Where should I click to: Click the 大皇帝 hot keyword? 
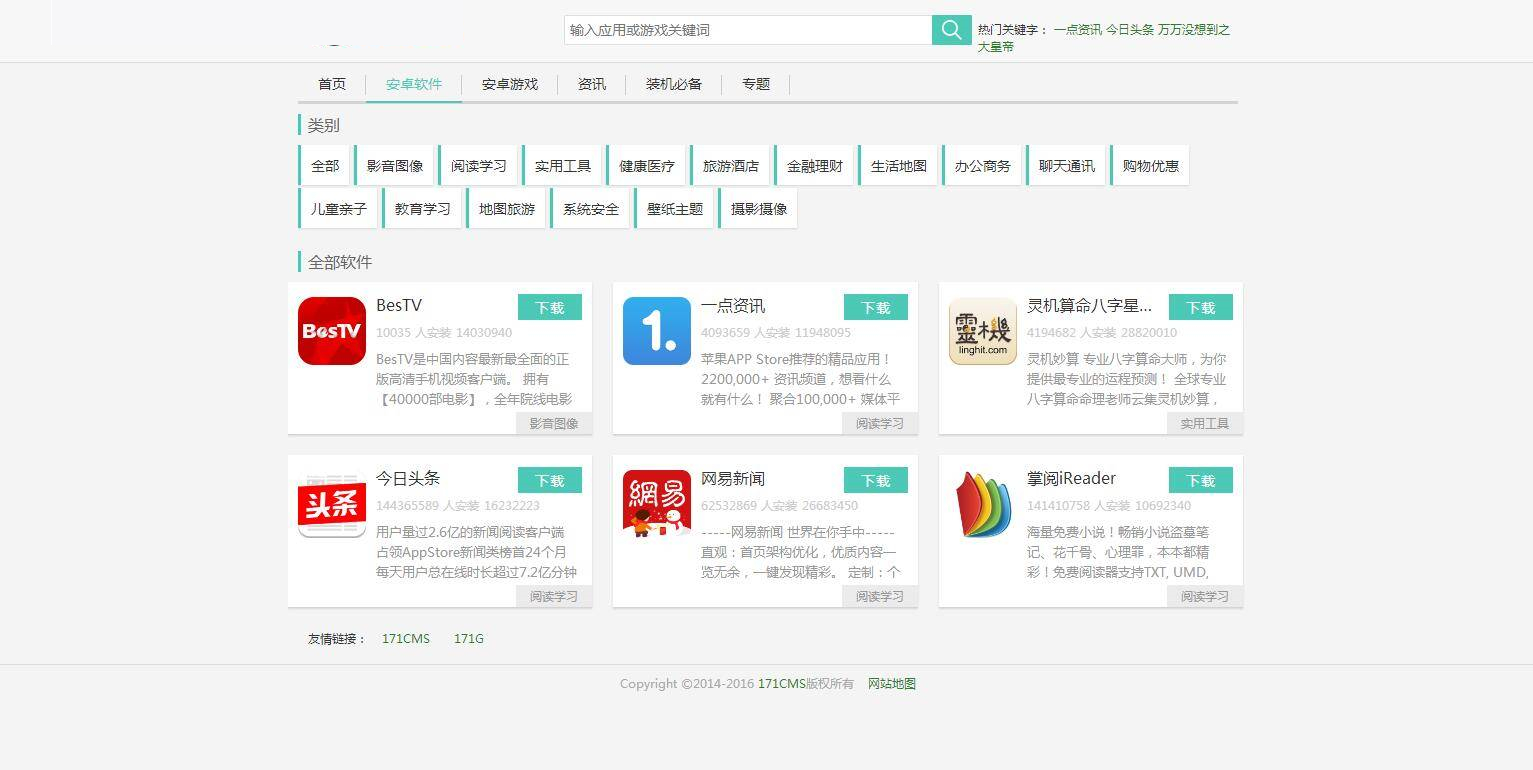(994, 46)
